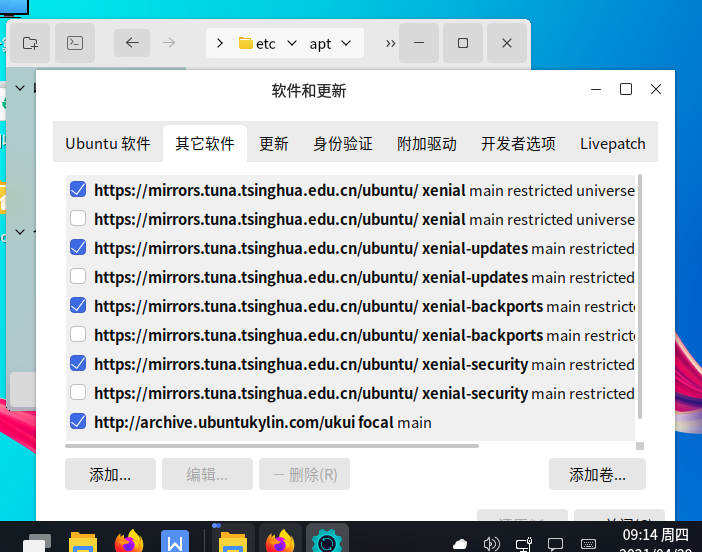
Task: Go forward in the file manager
Action: point(169,43)
